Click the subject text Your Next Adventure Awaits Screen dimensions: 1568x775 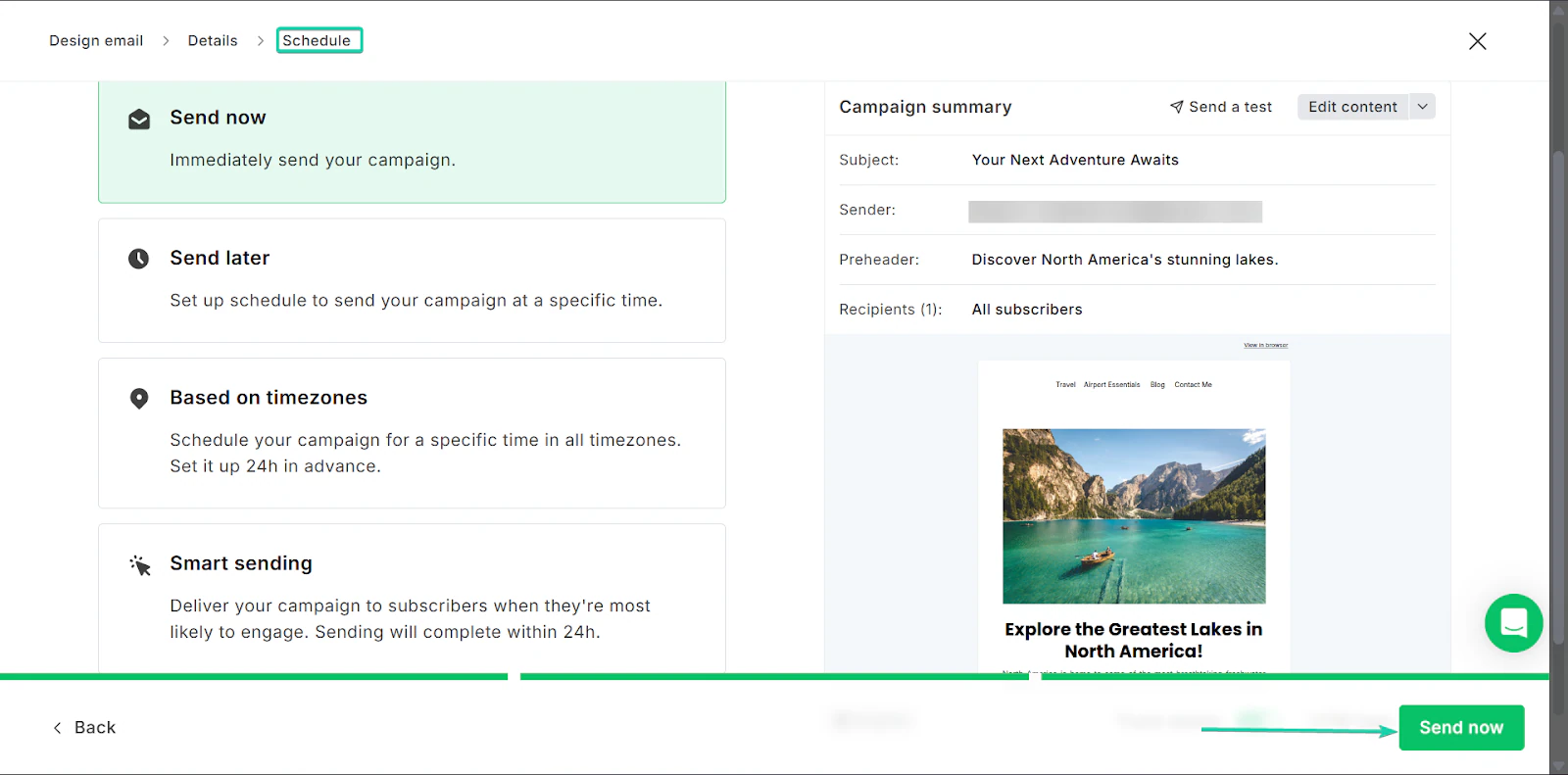point(1075,160)
